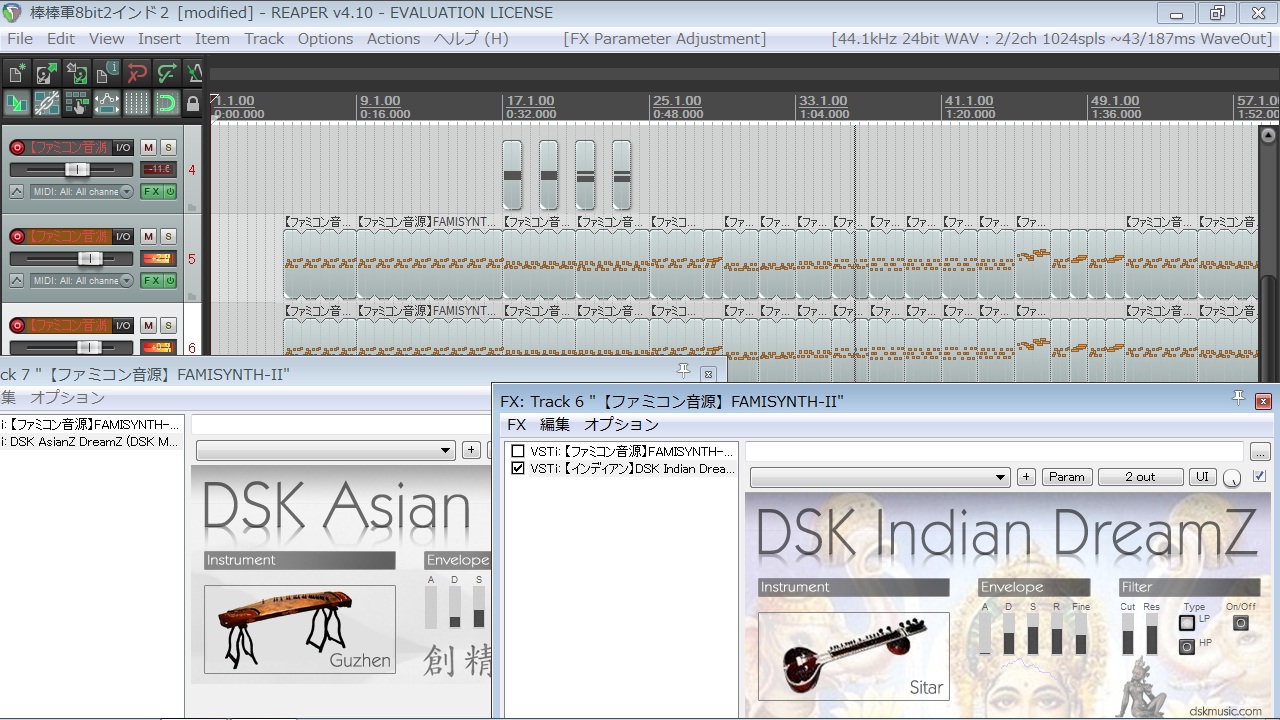The width and height of the screenshot is (1280, 720).
Task: Click the Save Project toolbar icon
Action: point(77,73)
